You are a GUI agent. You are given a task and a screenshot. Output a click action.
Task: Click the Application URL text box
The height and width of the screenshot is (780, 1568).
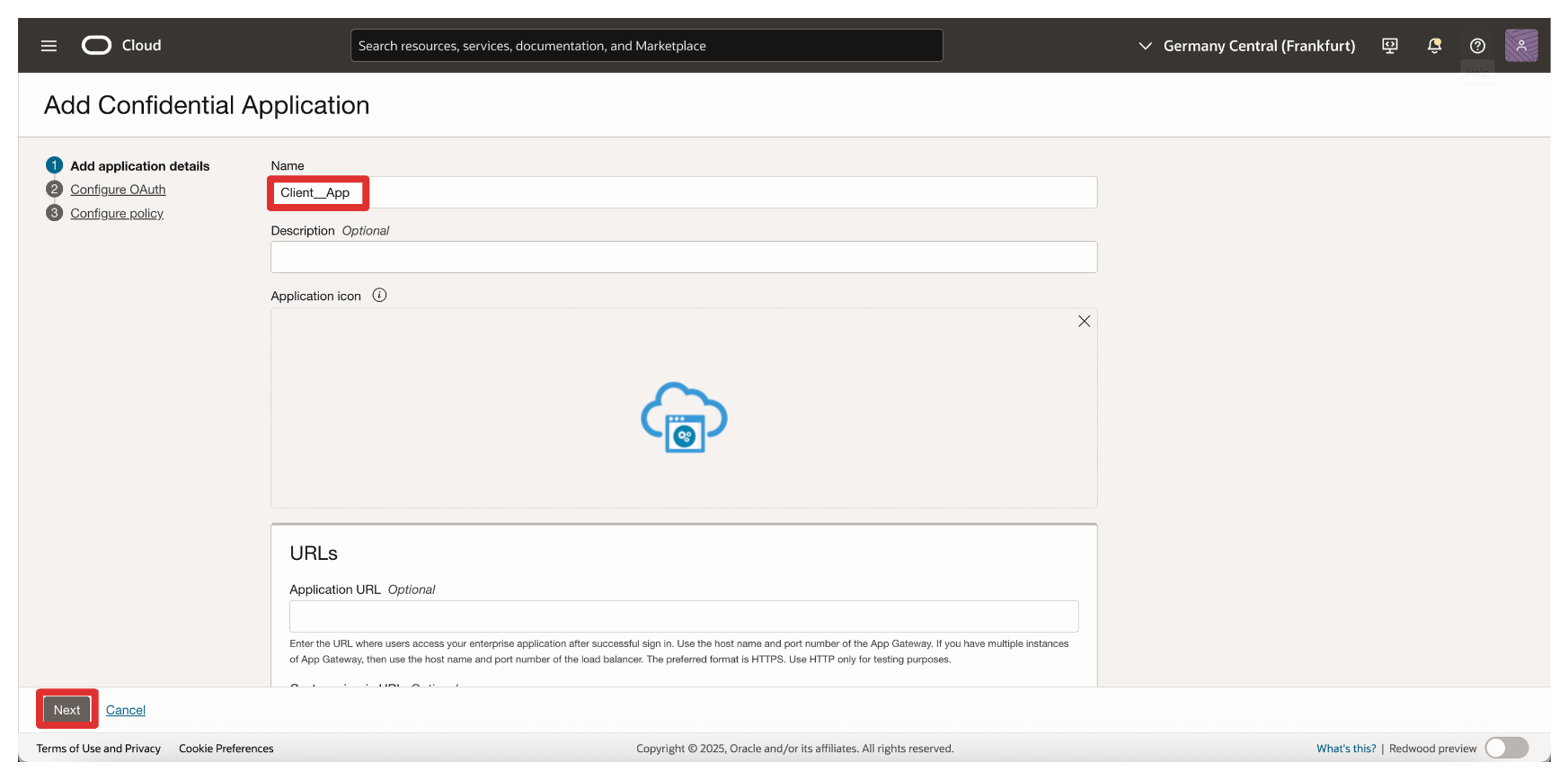683,616
